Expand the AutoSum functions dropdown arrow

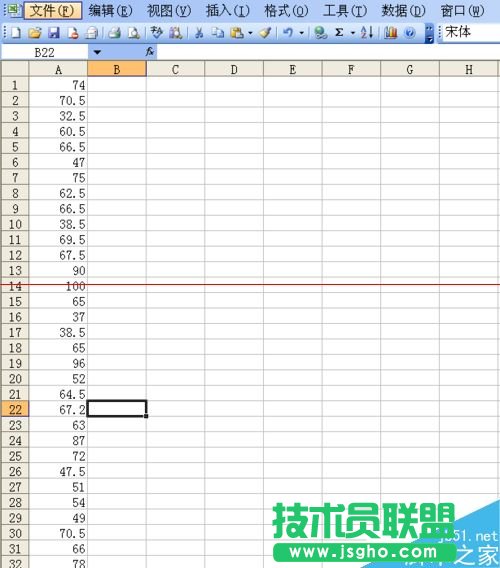353,33
